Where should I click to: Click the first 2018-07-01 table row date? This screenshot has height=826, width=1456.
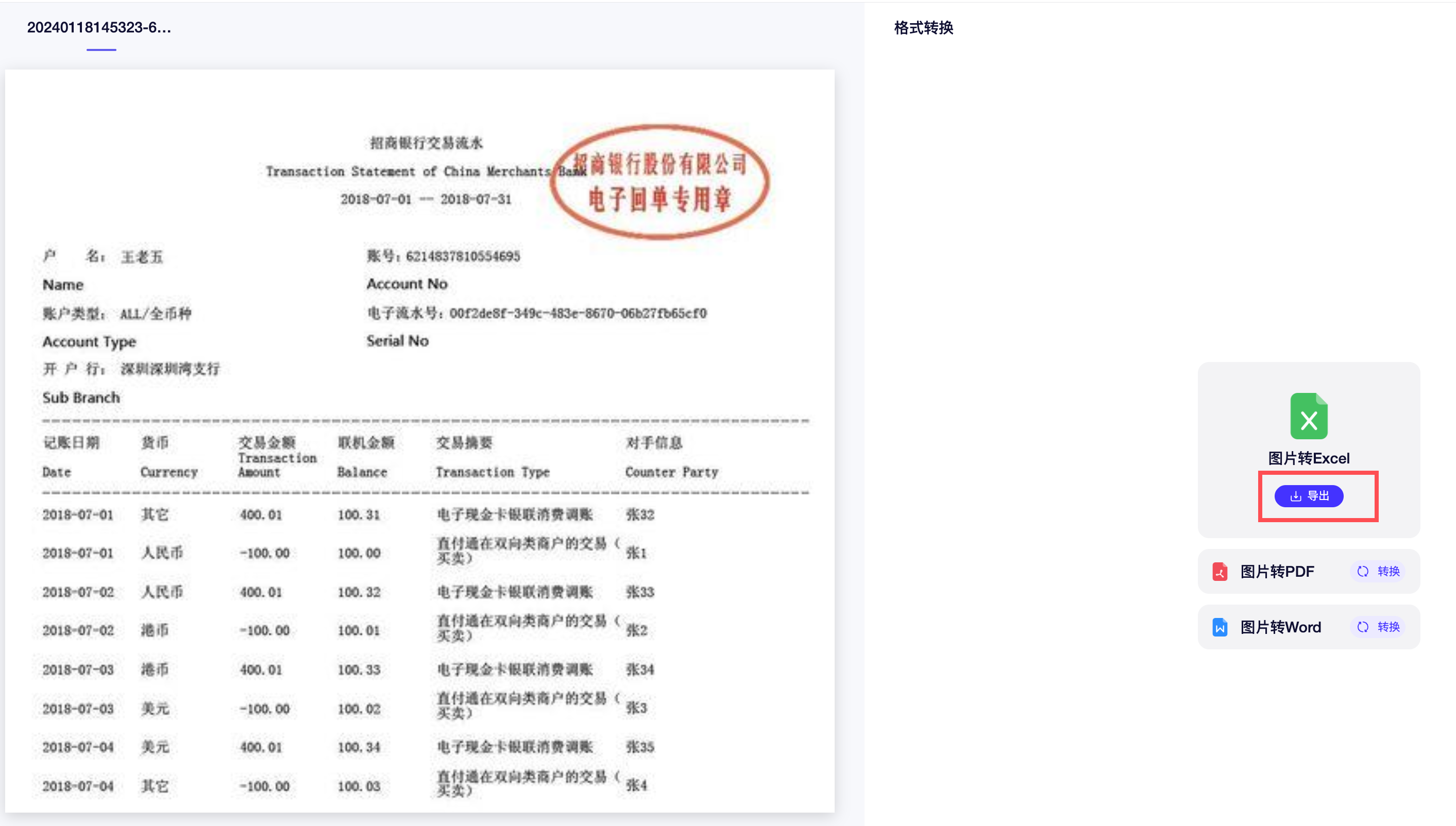click(x=78, y=515)
